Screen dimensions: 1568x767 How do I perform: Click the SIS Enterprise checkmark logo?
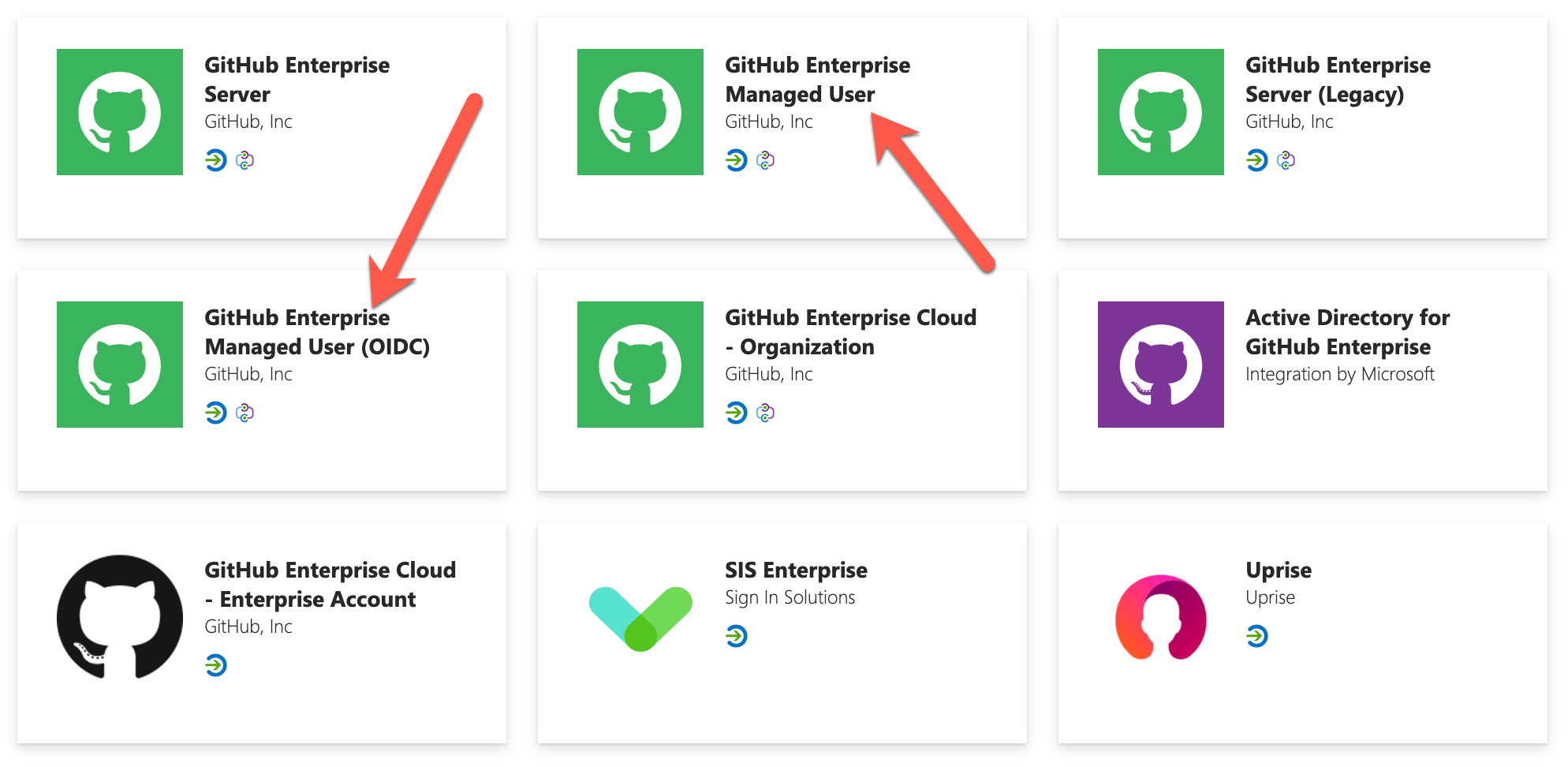[640, 619]
